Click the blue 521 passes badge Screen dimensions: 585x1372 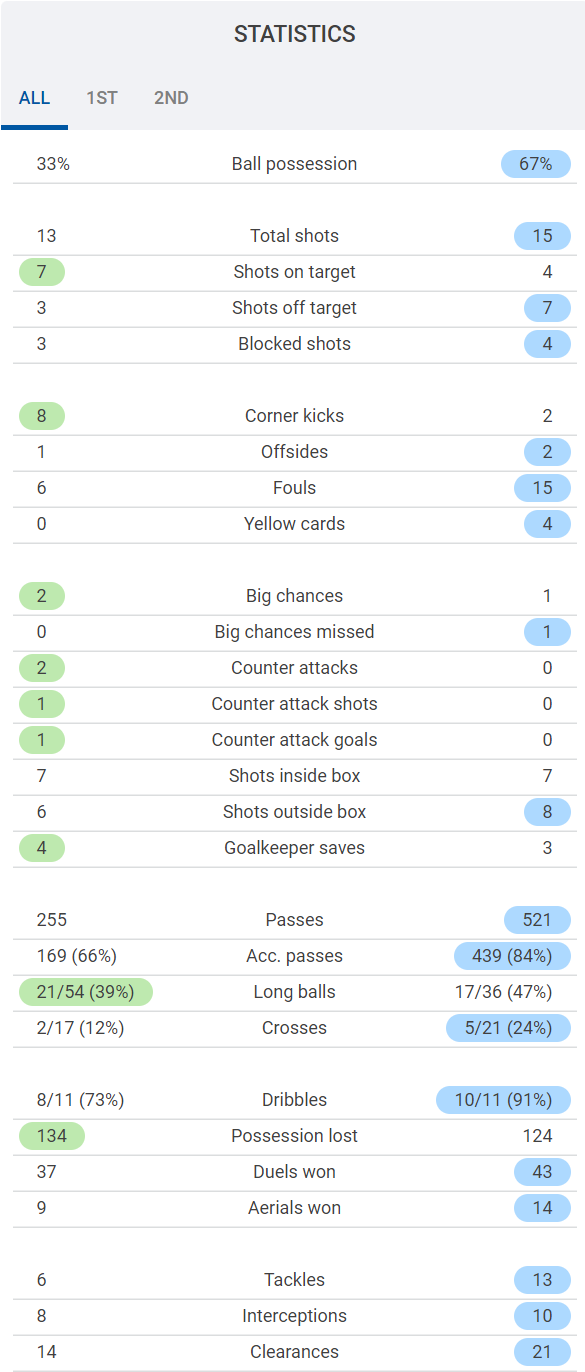tap(538, 920)
